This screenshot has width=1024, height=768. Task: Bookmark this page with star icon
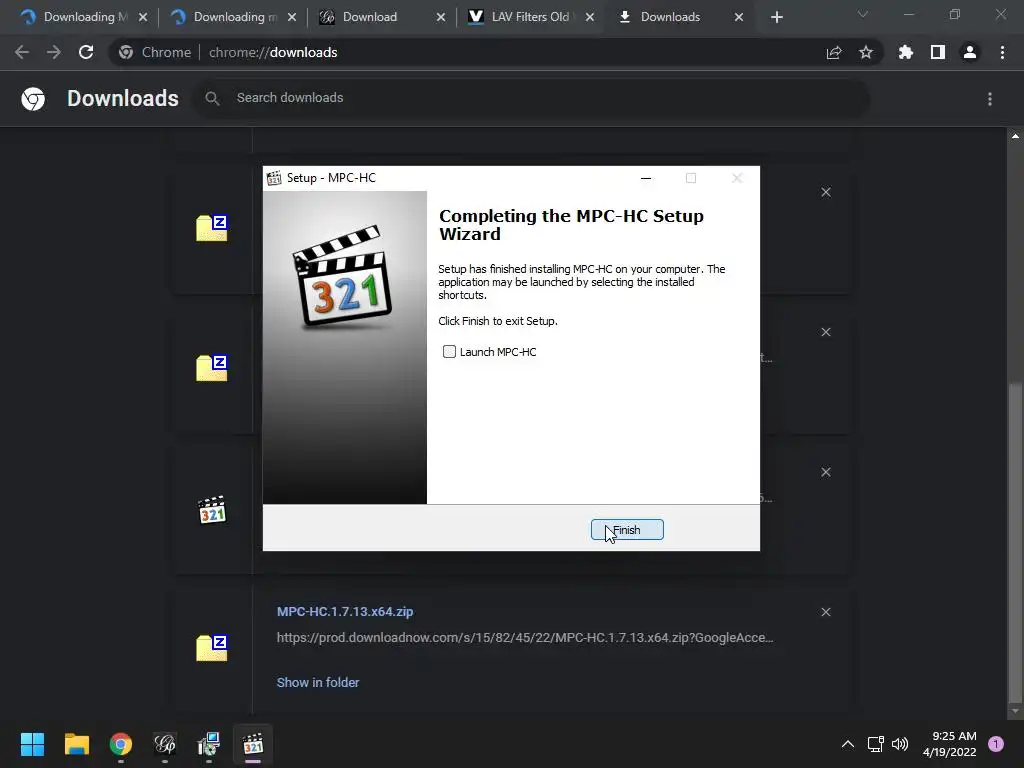pyautogui.click(x=866, y=52)
